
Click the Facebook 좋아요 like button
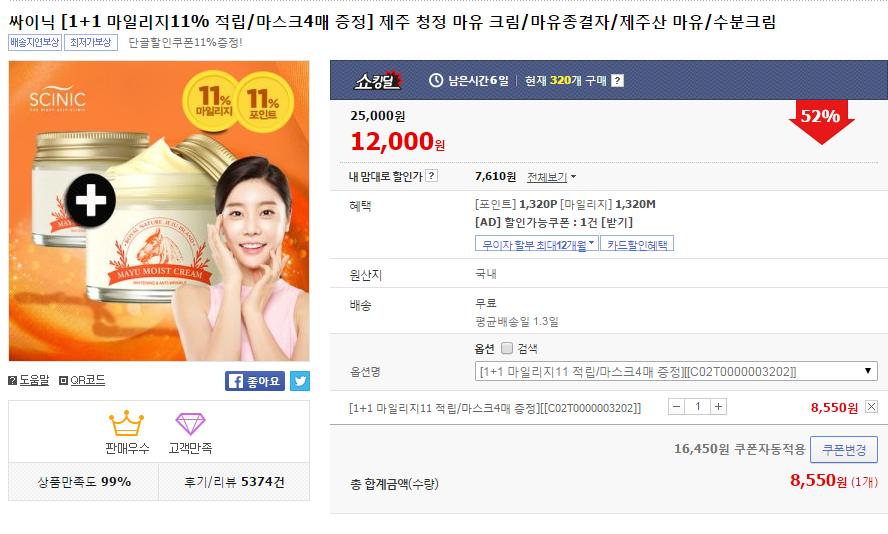pos(255,381)
